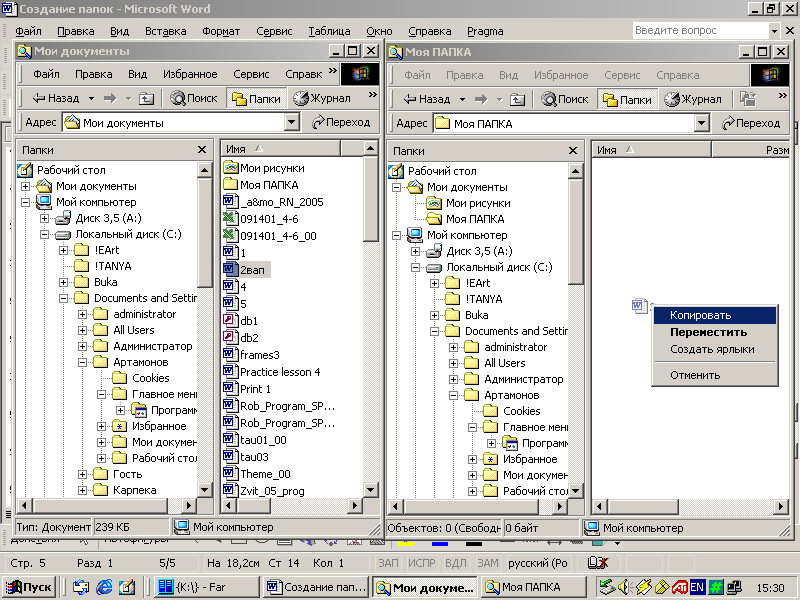Viewport: 800px width, 600px height.
Task: Choose Создать ярлыки in the context menu
Action: (715, 349)
